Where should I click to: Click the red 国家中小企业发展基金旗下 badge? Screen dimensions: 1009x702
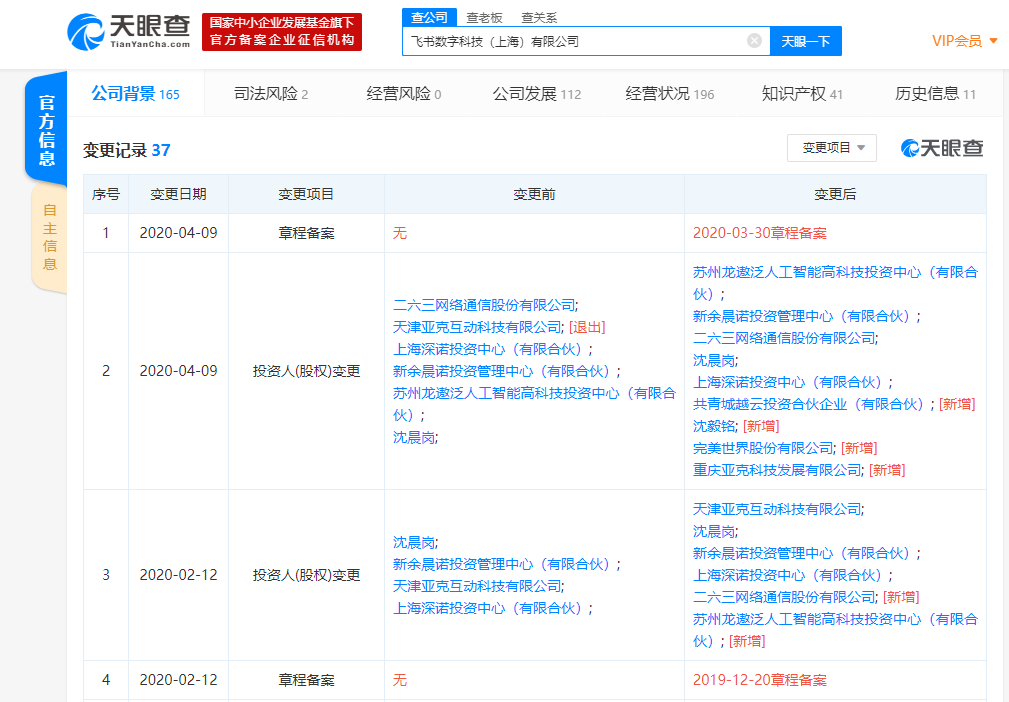click(281, 31)
